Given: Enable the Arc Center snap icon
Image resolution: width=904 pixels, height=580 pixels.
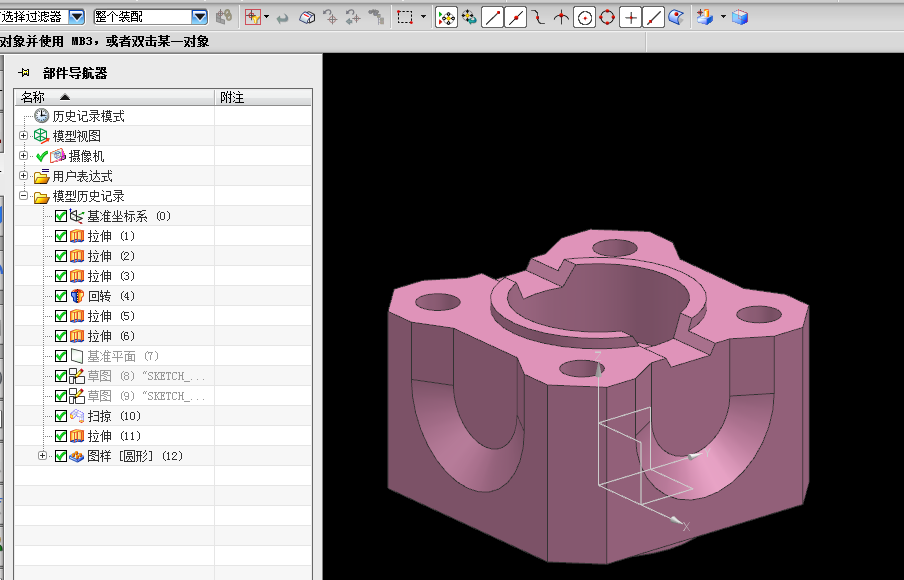Looking at the screenshot, I should tap(584, 17).
